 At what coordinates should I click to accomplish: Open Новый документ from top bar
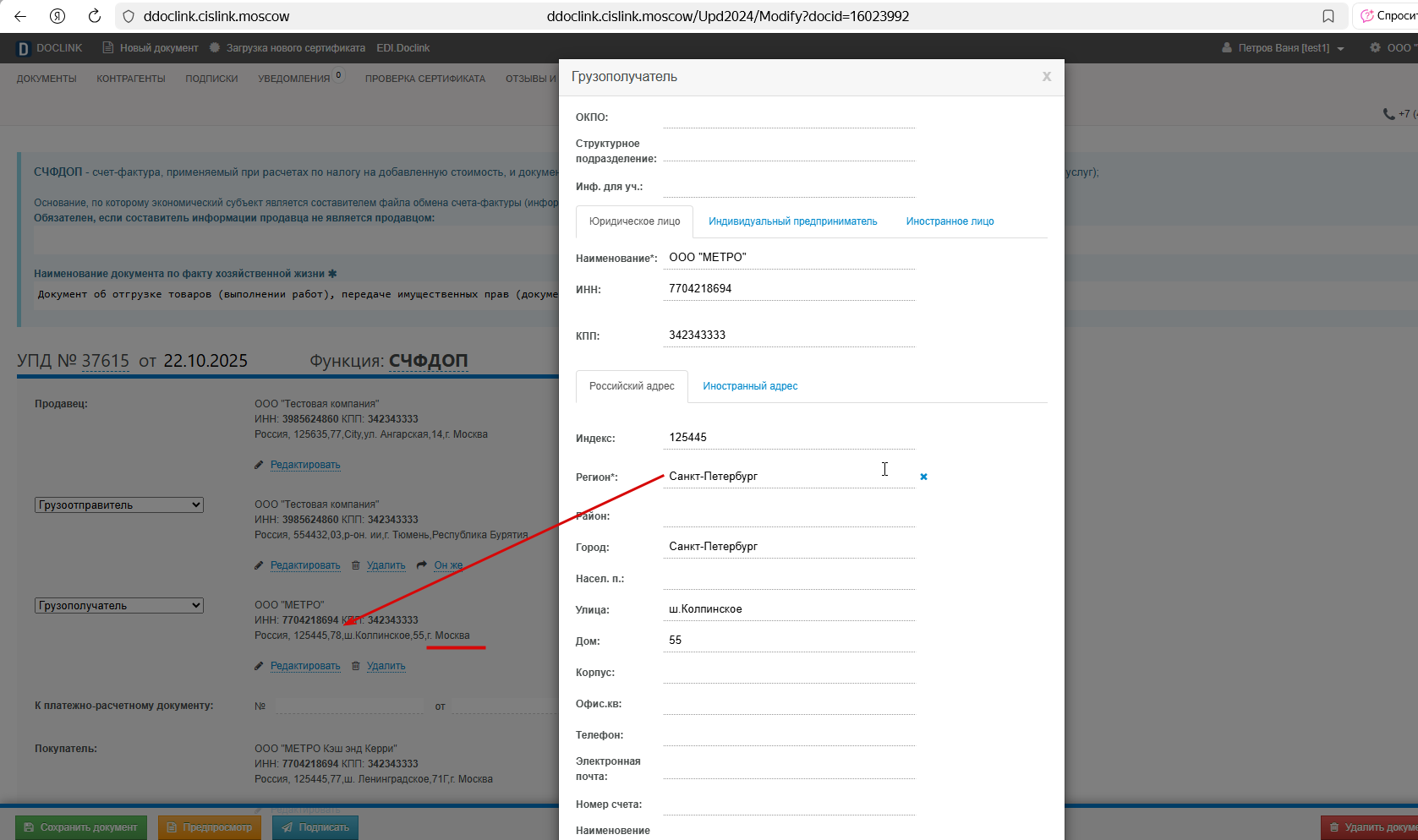tap(151, 48)
